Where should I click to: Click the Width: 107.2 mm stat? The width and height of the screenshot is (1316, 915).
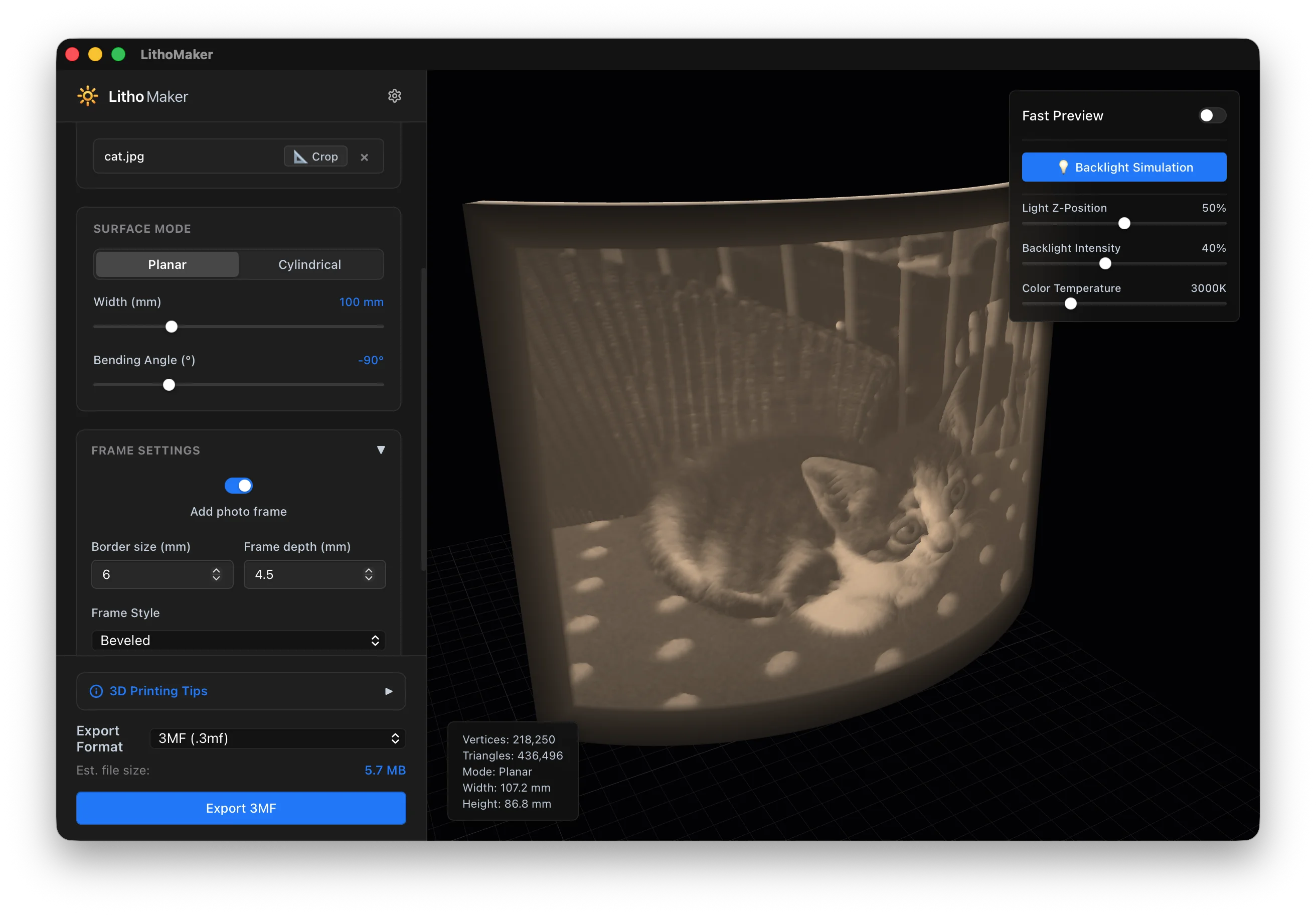coord(507,788)
